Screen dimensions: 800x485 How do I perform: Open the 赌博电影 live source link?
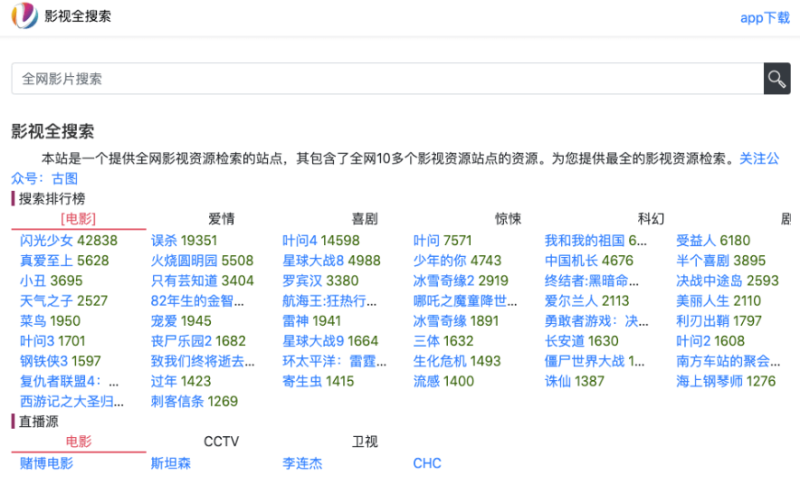[46, 464]
